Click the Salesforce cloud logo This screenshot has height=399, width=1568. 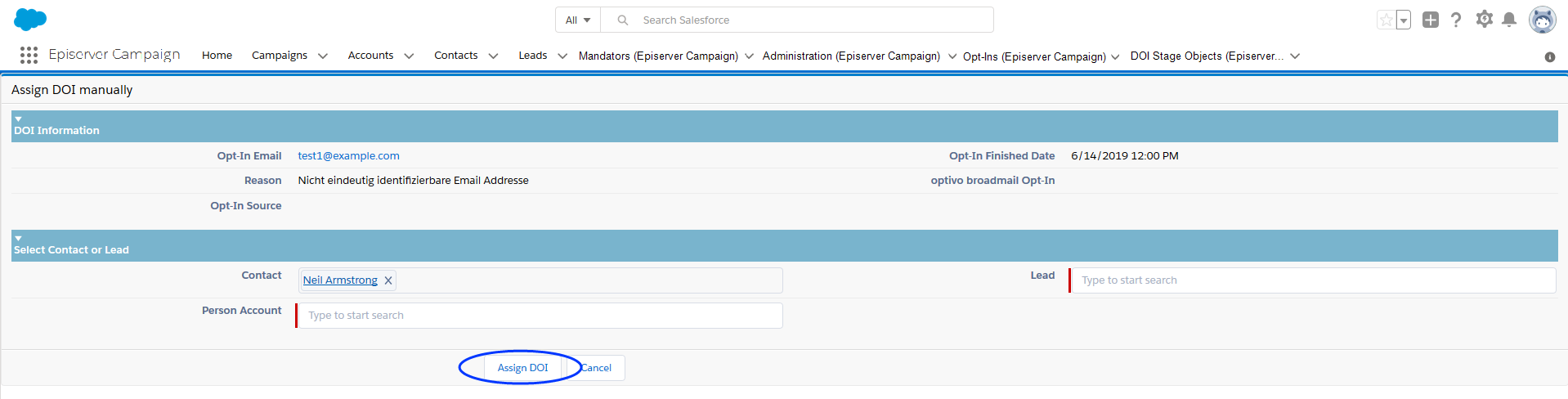click(30, 20)
